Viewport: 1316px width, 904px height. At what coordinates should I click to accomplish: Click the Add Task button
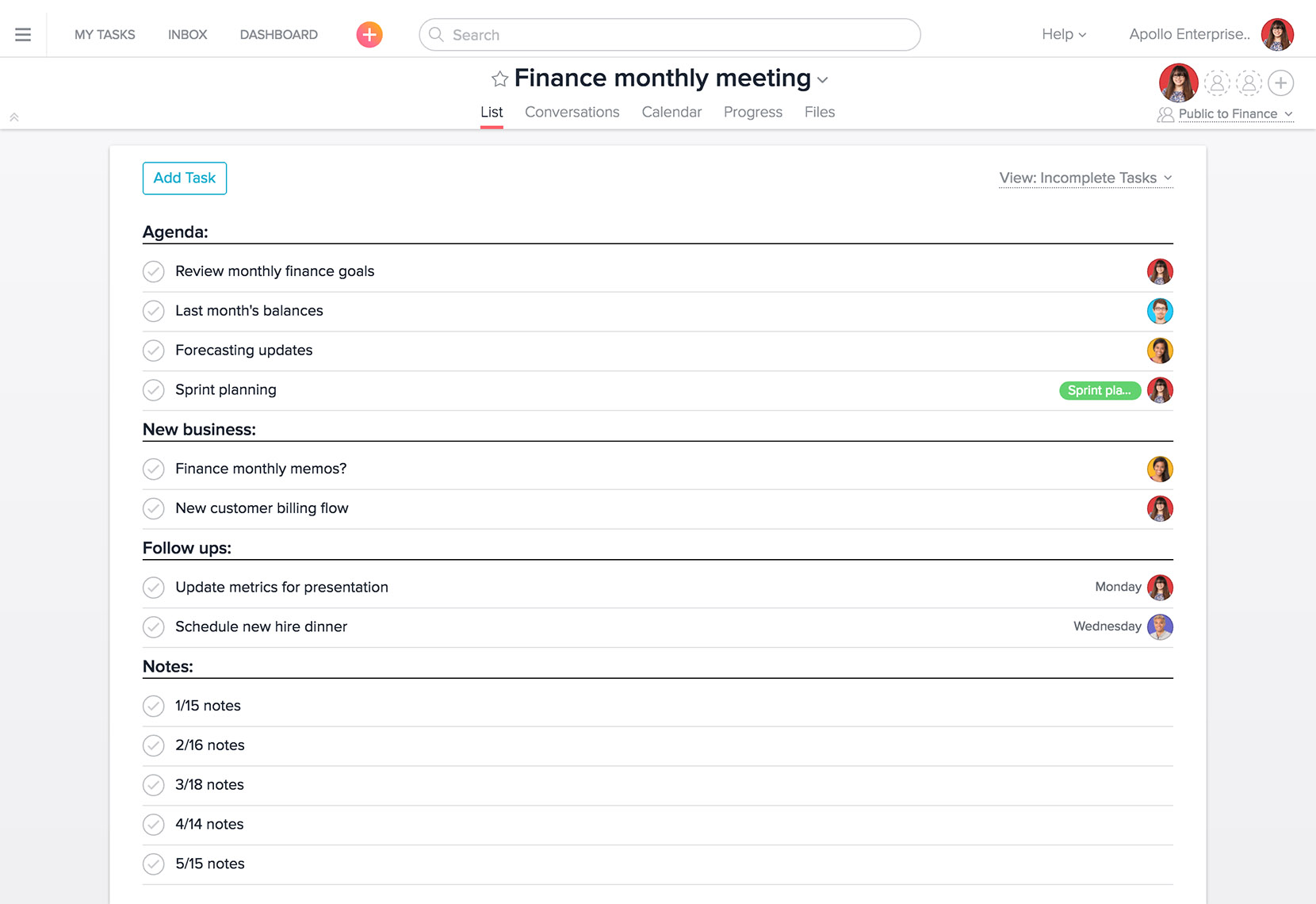(184, 178)
